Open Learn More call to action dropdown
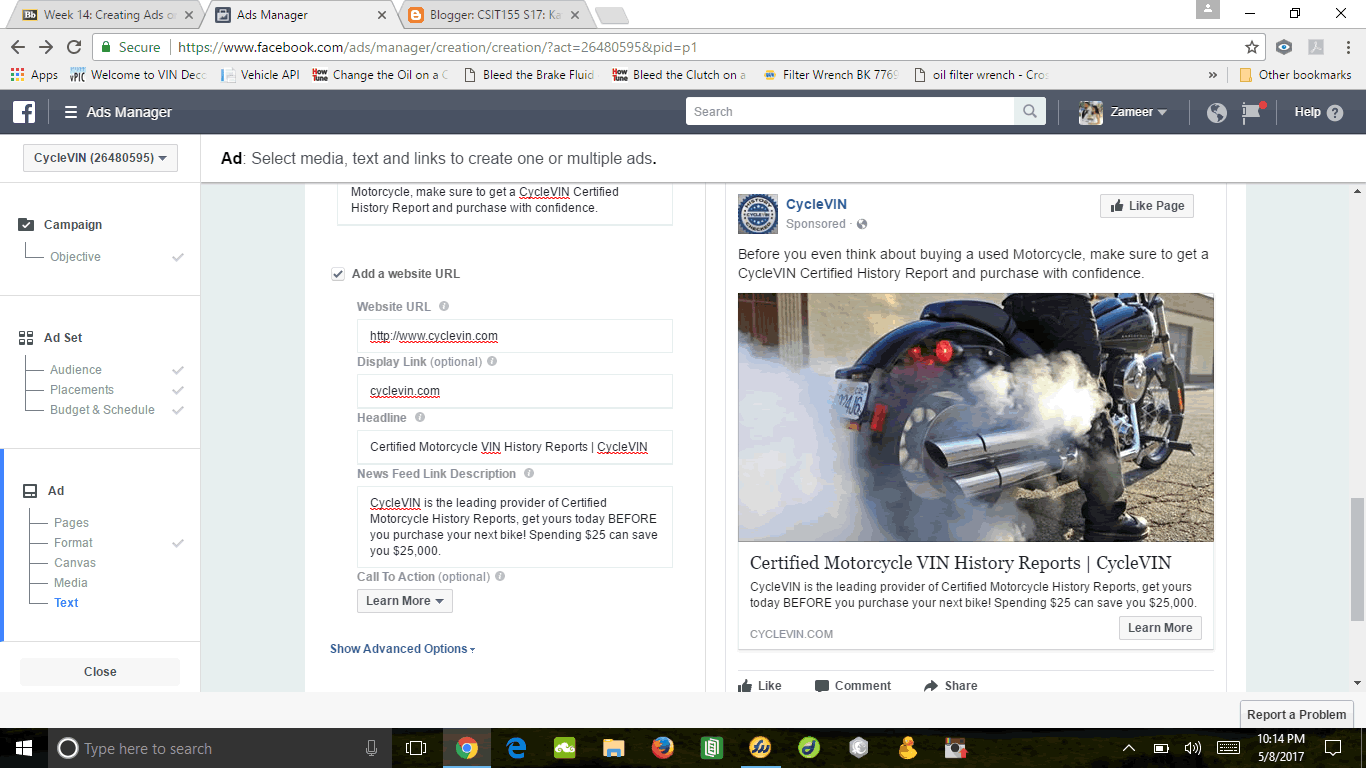 click(x=405, y=601)
